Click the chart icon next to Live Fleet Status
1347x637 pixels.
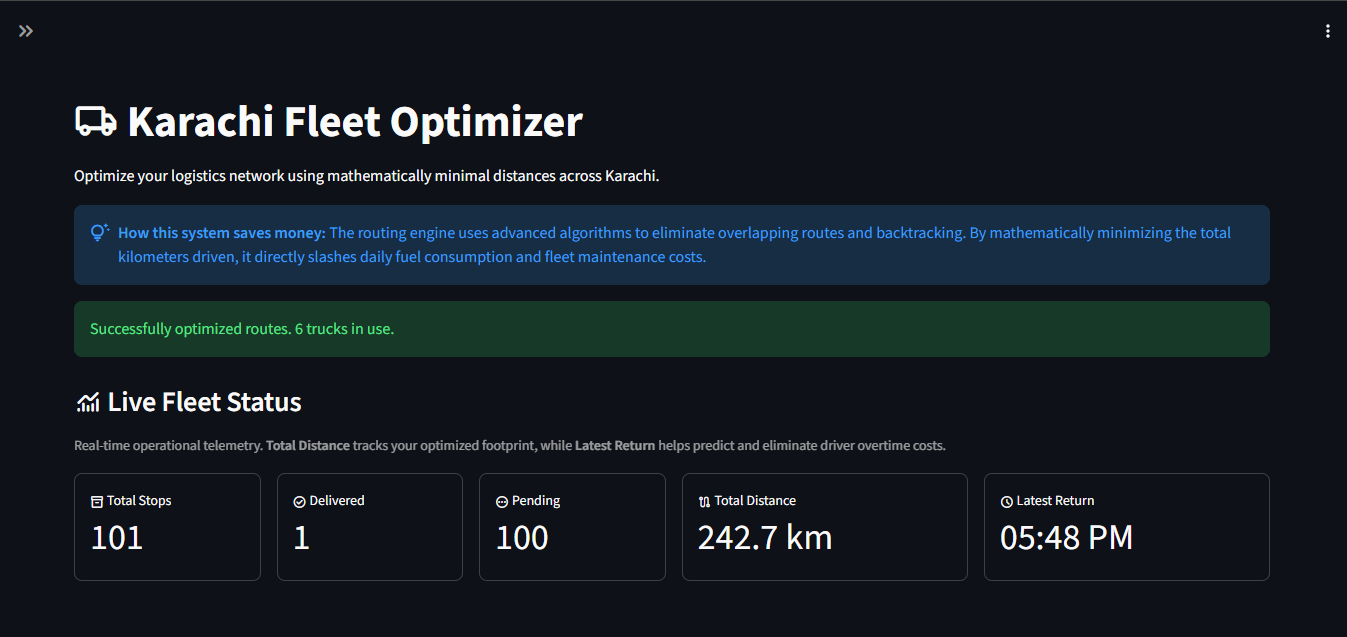click(x=88, y=403)
